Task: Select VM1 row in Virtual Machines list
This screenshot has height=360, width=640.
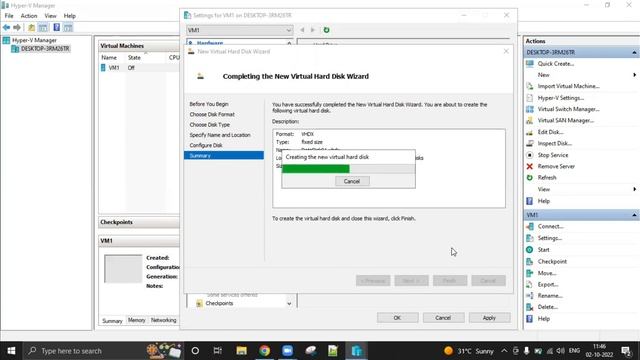Action: 139,68
